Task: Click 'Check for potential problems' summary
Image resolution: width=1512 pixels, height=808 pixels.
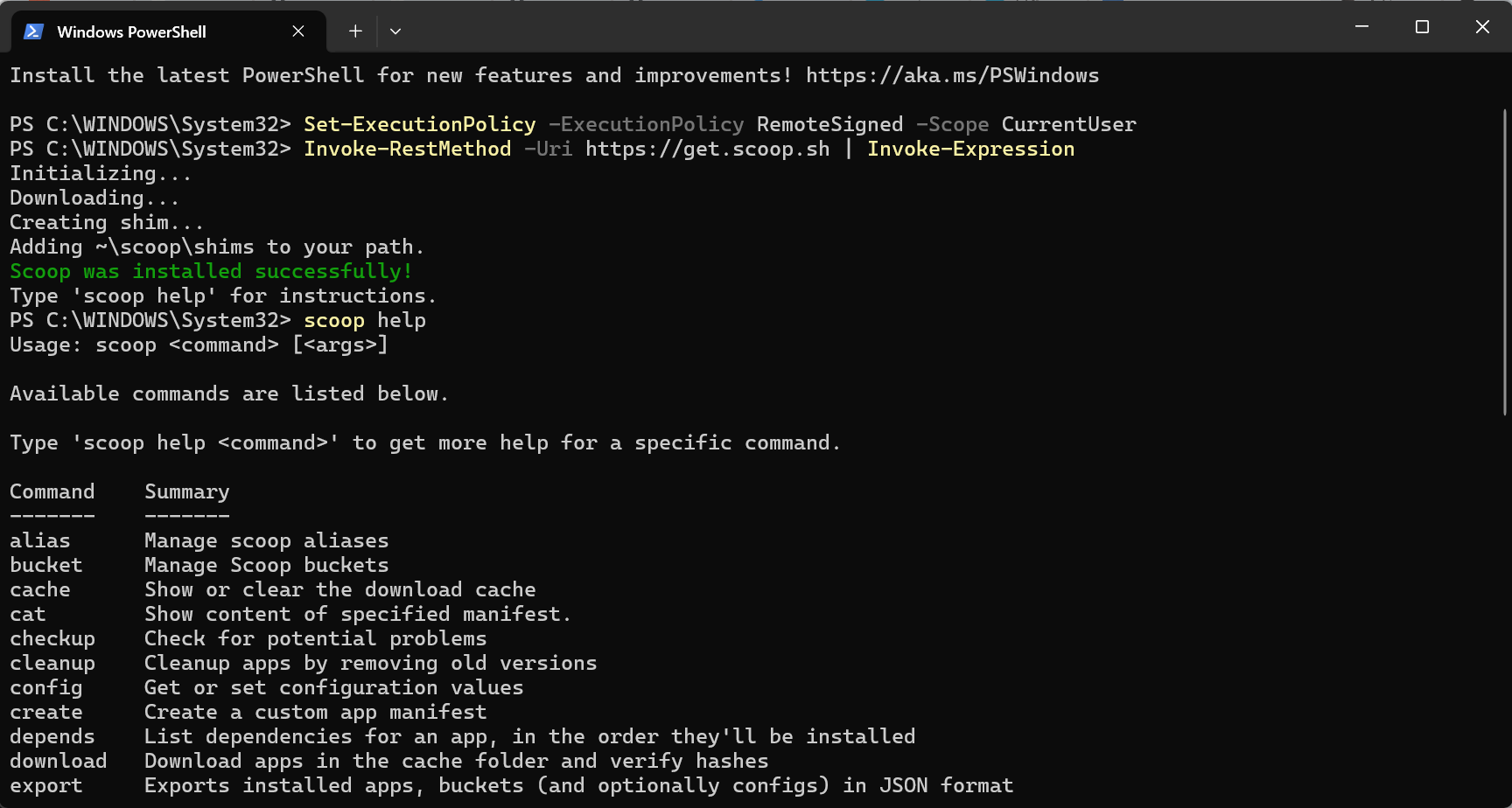Action: 316,638
